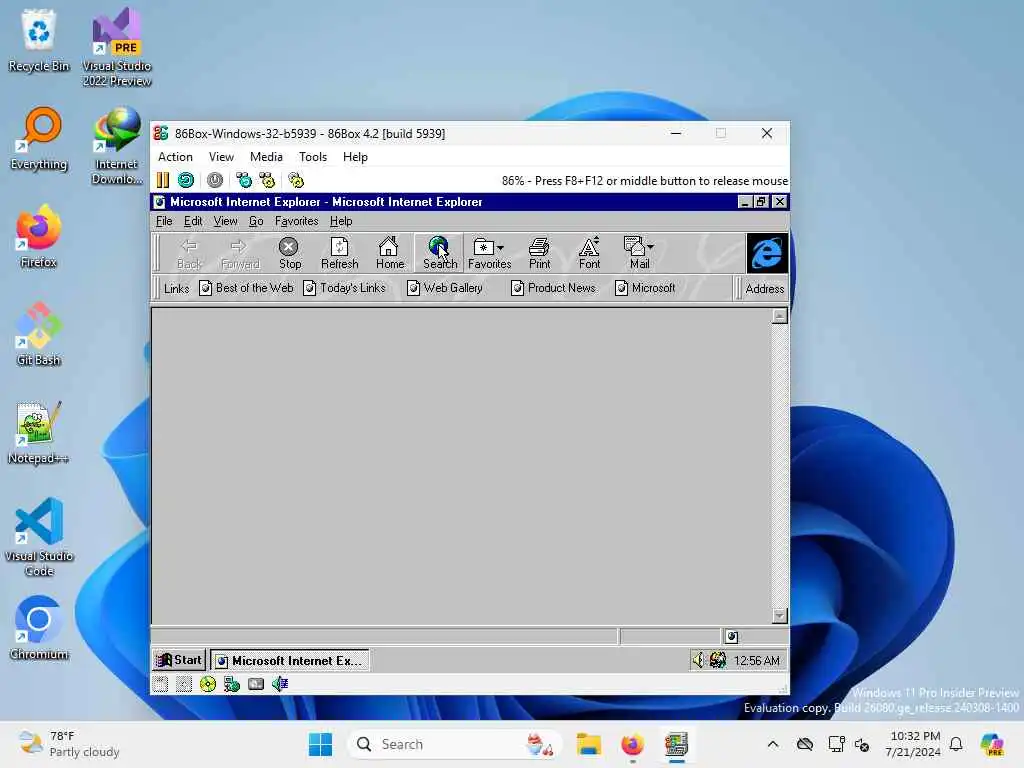1024x768 pixels.
Task: Open the Go menu in Internet Explorer
Action: (x=256, y=221)
